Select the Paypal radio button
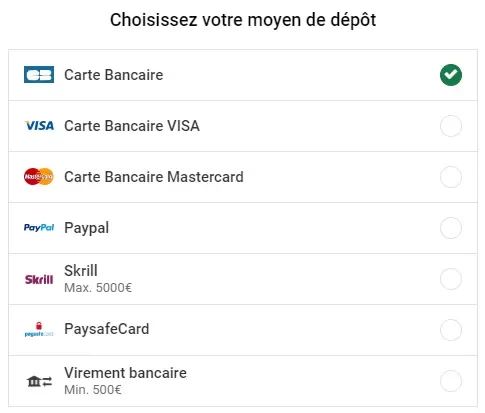Screen dimensions: 485x413 coord(451,228)
